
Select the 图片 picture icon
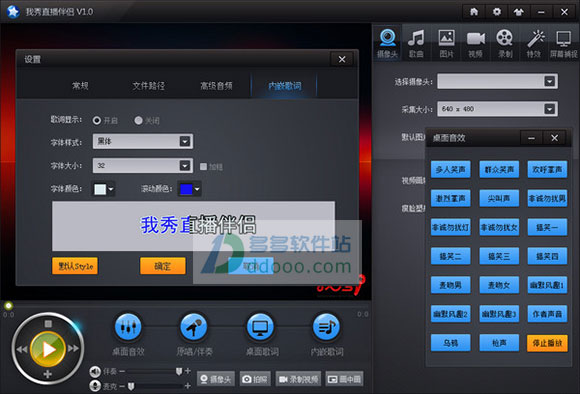click(446, 43)
